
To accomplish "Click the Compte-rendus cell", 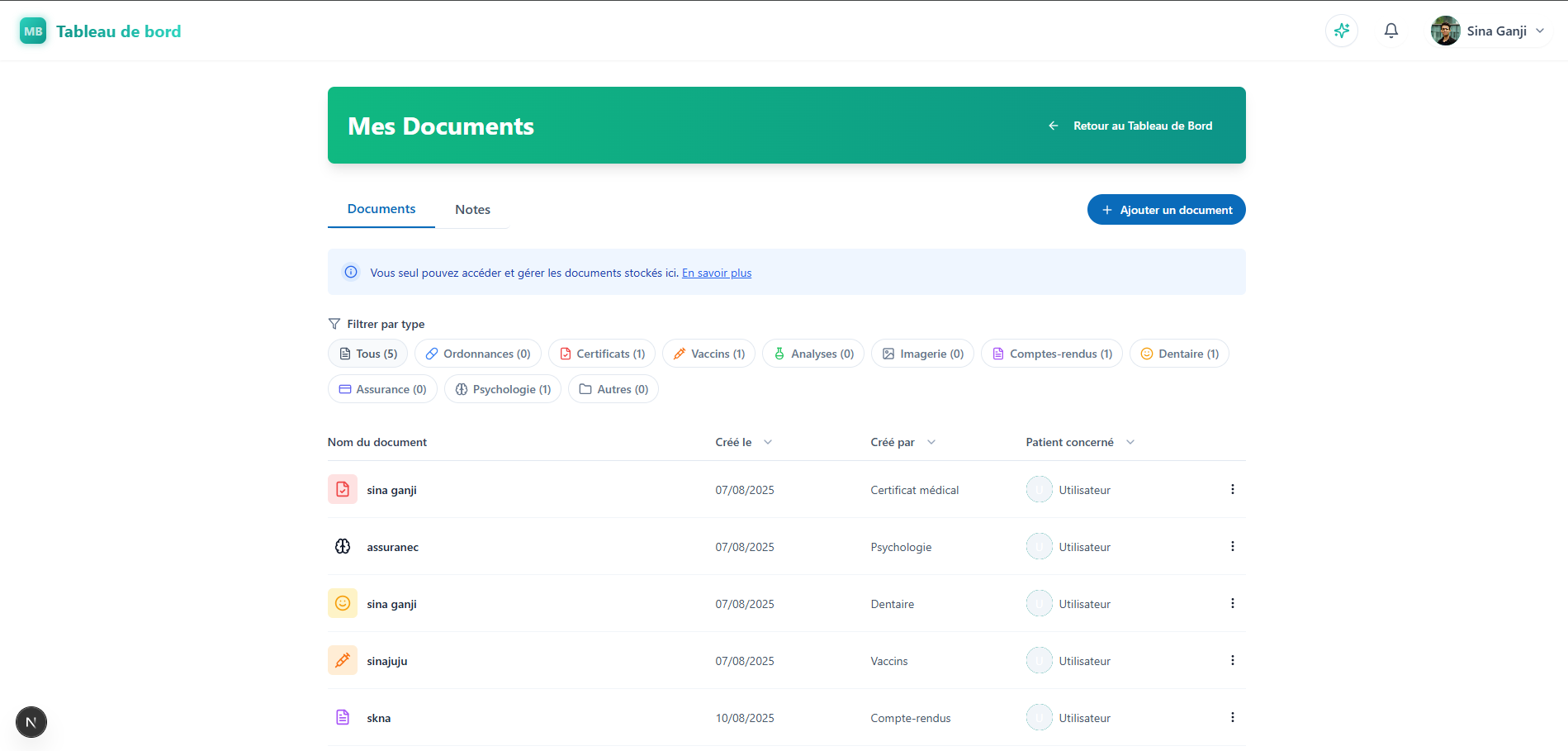I will [x=911, y=718].
